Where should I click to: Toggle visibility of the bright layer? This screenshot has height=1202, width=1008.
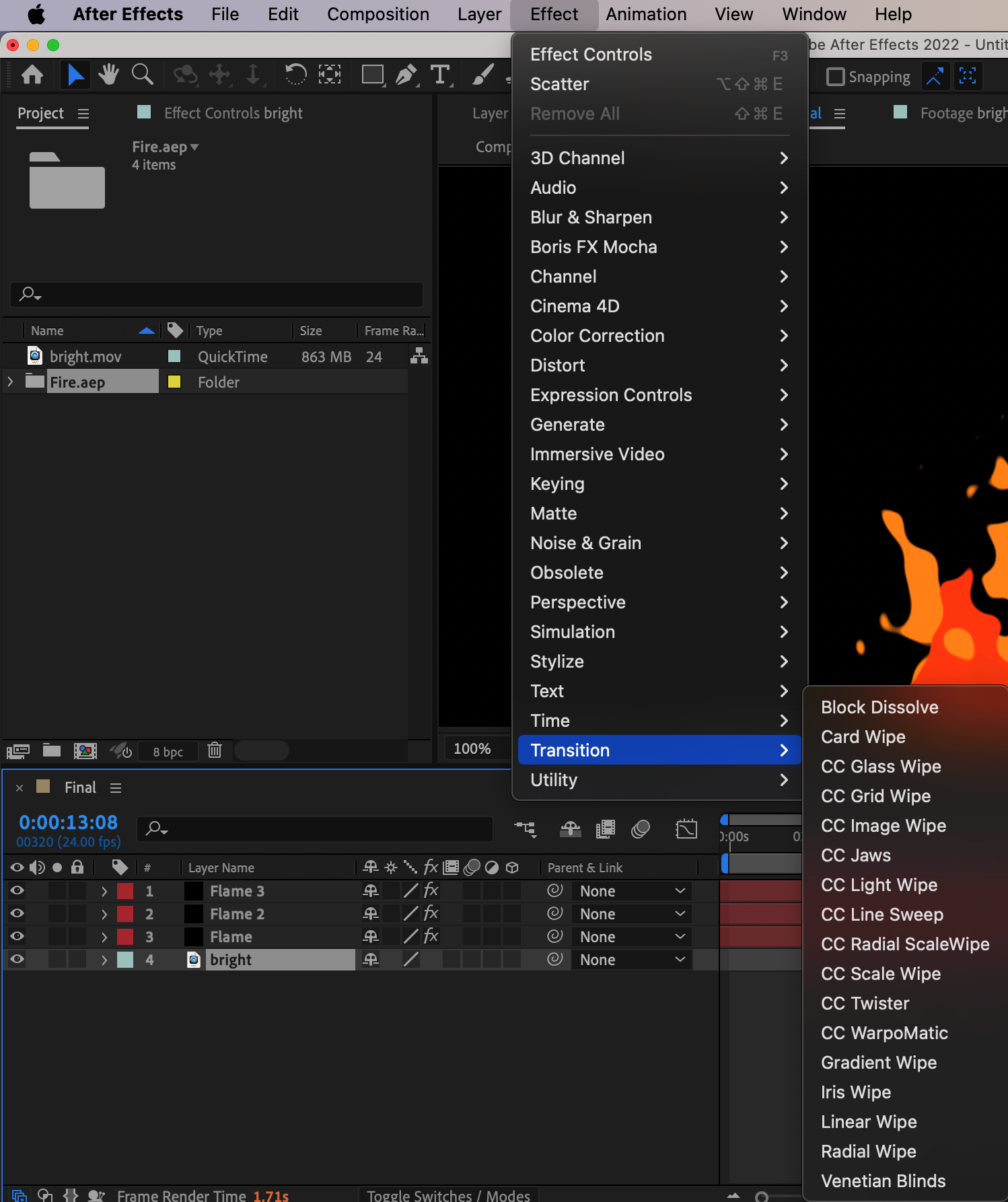[17, 959]
